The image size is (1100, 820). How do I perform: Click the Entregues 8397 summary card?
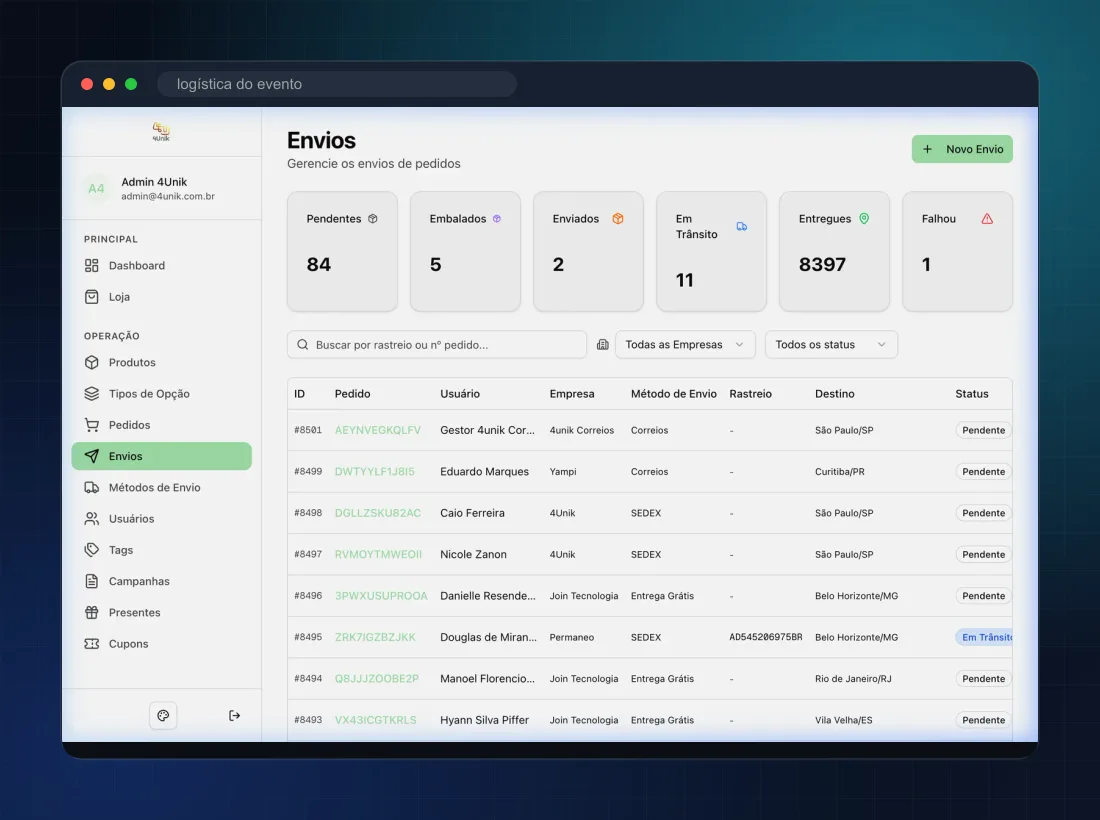(834, 251)
